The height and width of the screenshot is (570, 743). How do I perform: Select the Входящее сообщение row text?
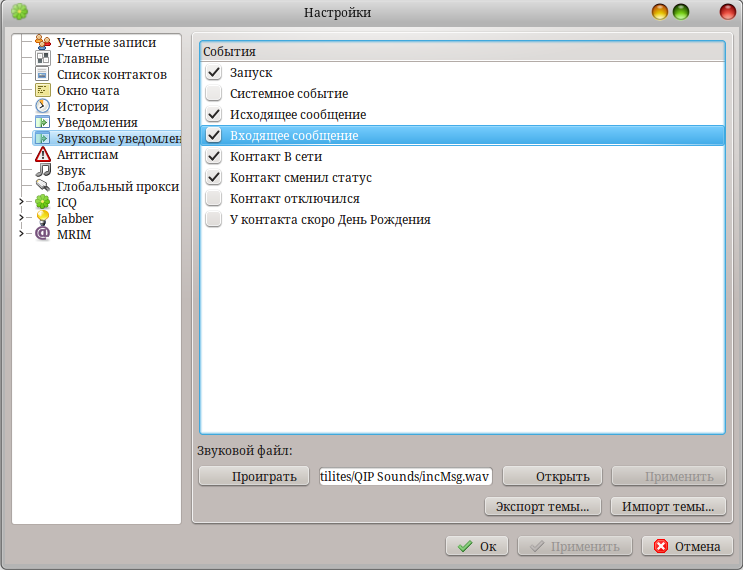pyautogui.click(x=294, y=136)
